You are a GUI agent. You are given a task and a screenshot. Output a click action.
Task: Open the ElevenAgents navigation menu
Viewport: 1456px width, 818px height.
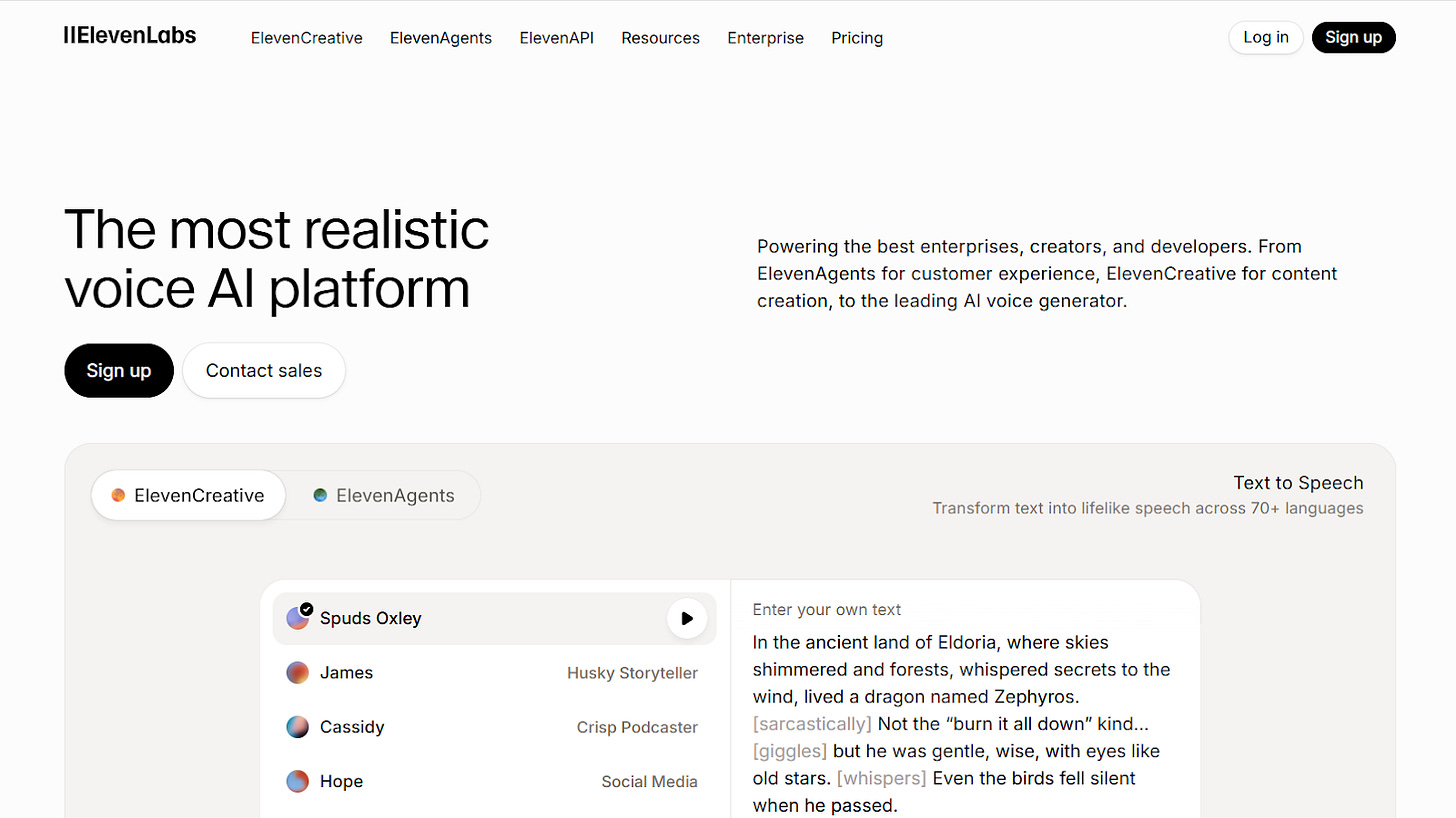(441, 38)
